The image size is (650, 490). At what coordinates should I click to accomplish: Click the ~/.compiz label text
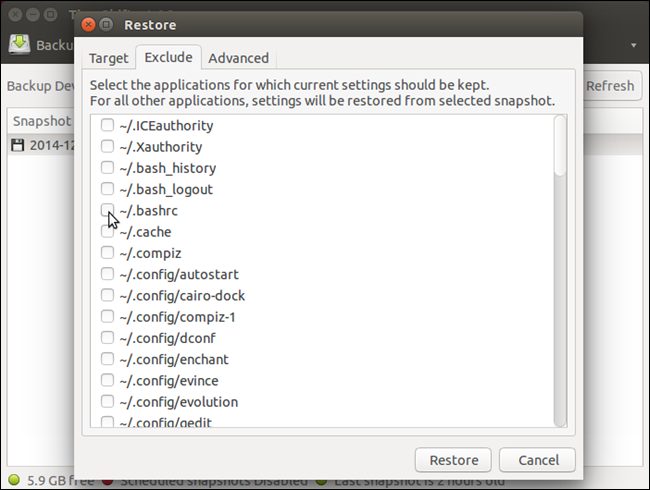pyautogui.click(x=150, y=253)
